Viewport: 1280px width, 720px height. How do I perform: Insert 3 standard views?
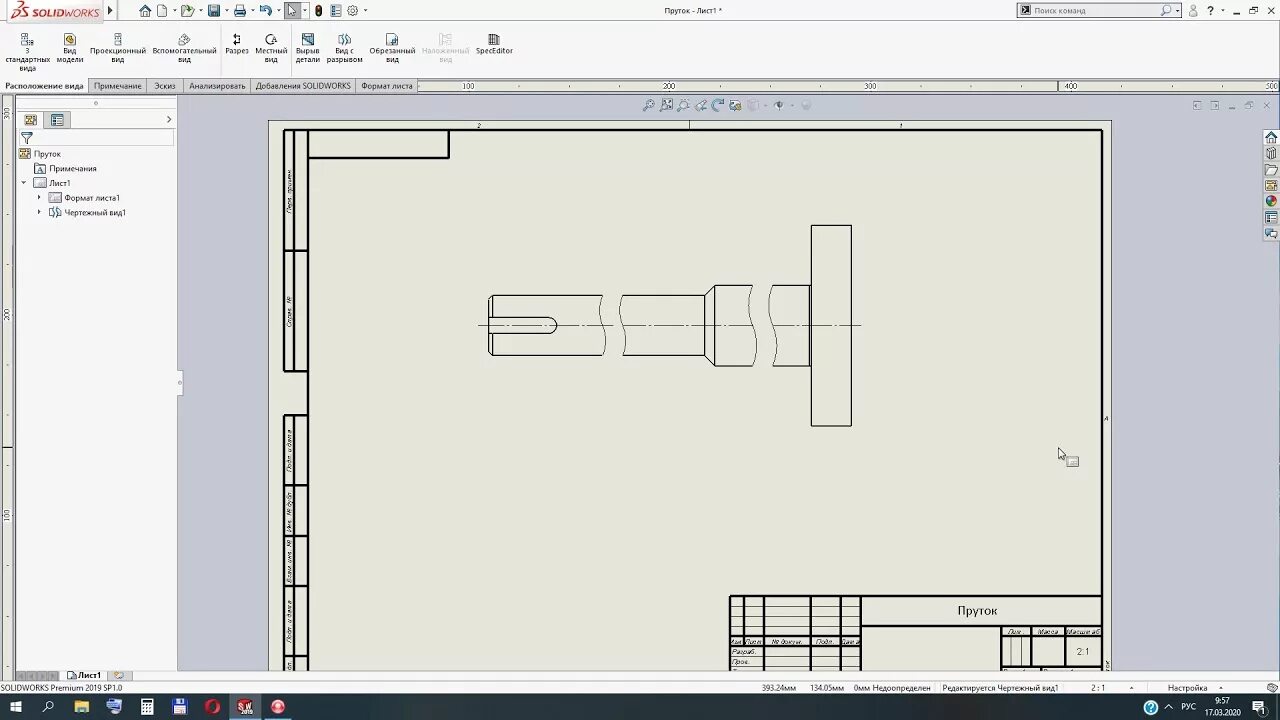(x=27, y=52)
